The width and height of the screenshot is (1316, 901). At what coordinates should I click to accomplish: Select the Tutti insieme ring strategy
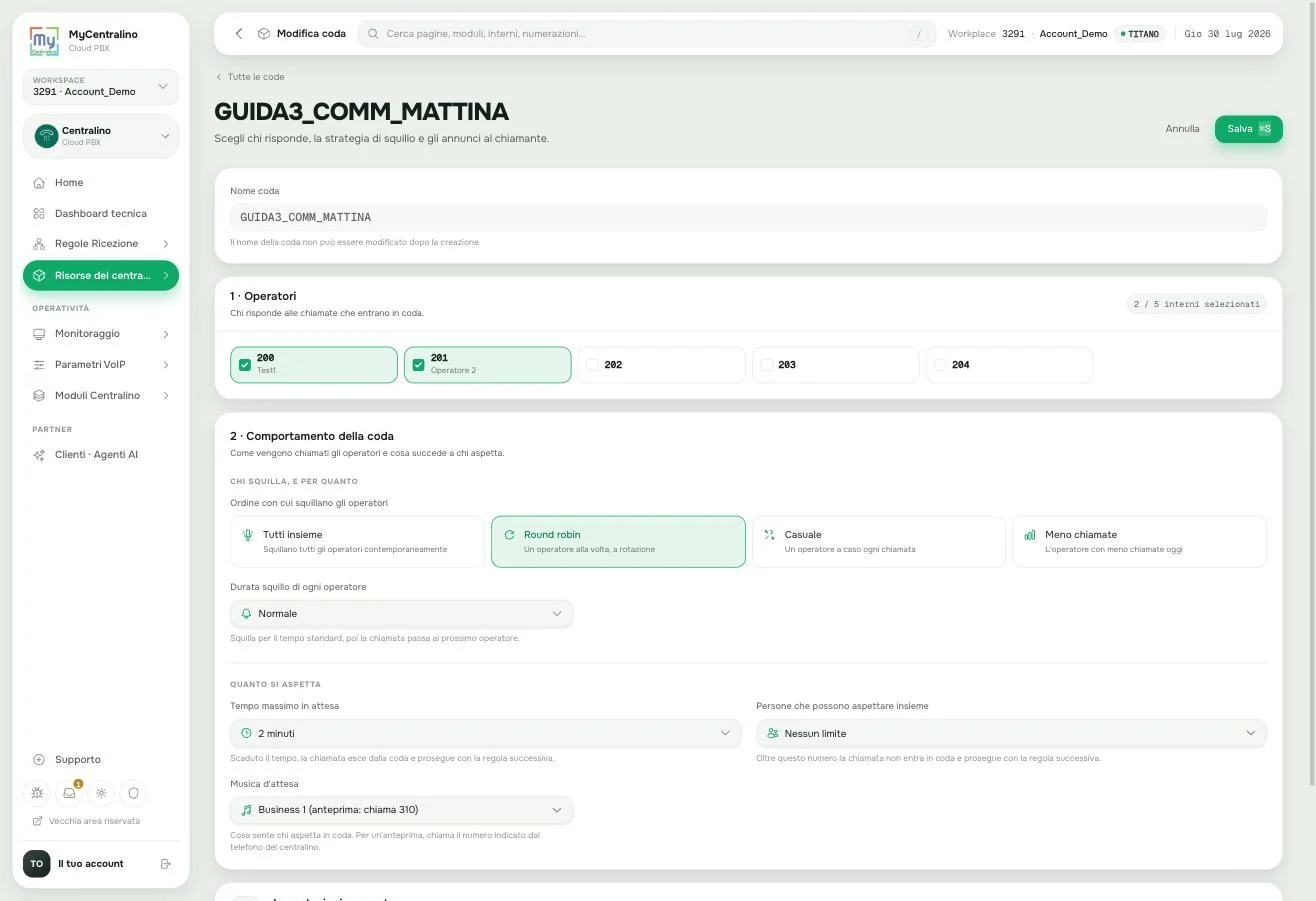357,542
